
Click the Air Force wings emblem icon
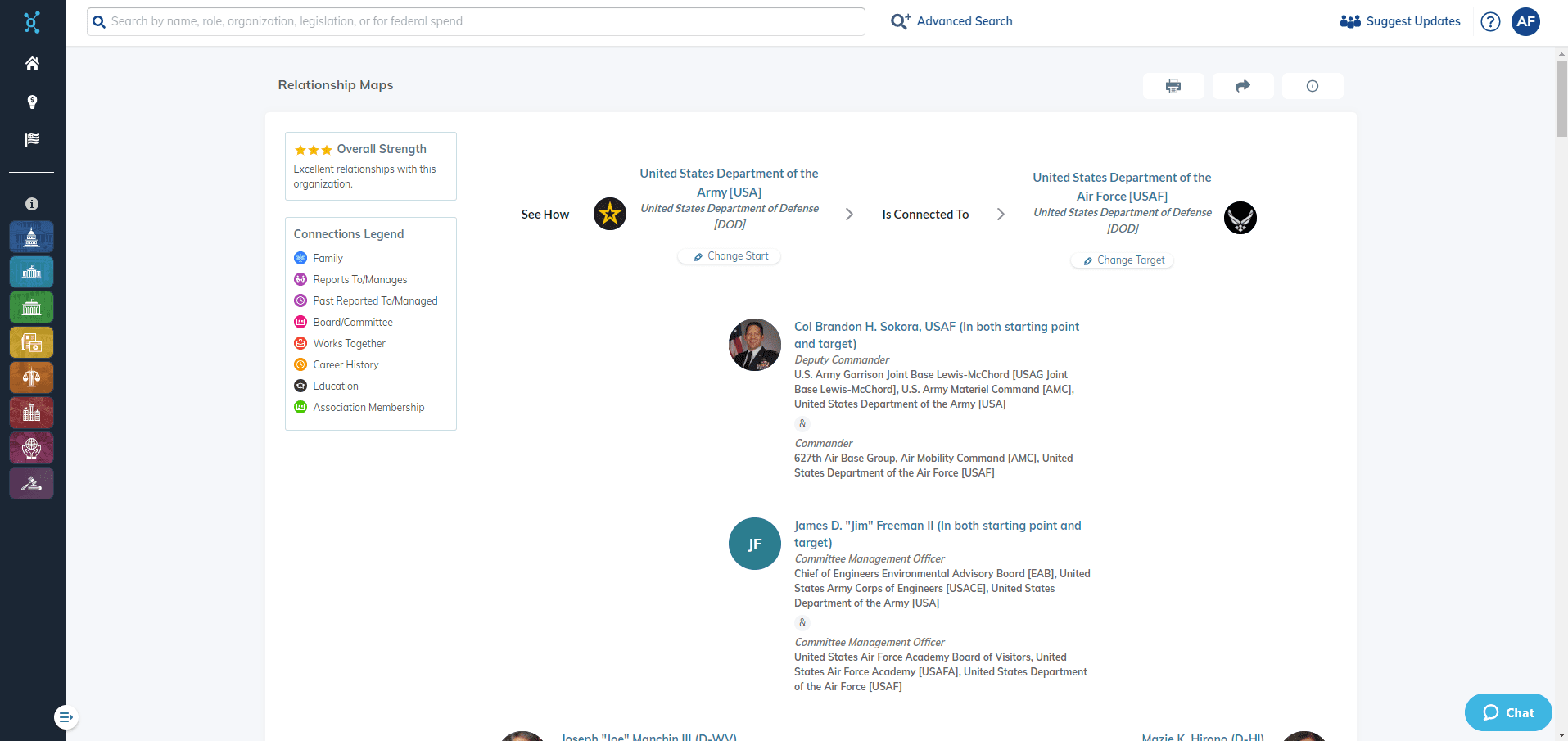click(1240, 218)
